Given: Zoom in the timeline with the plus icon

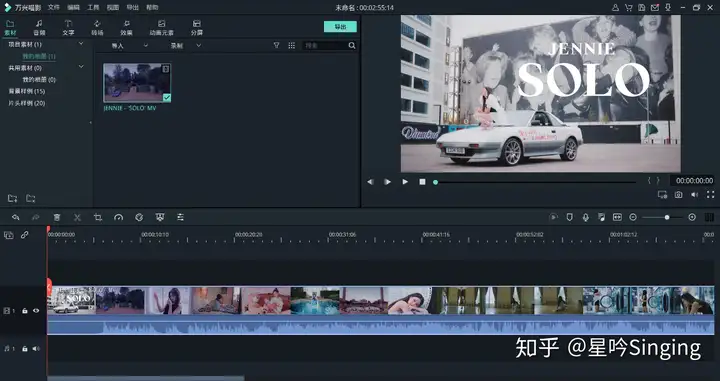Looking at the screenshot, I should pos(692,218).
